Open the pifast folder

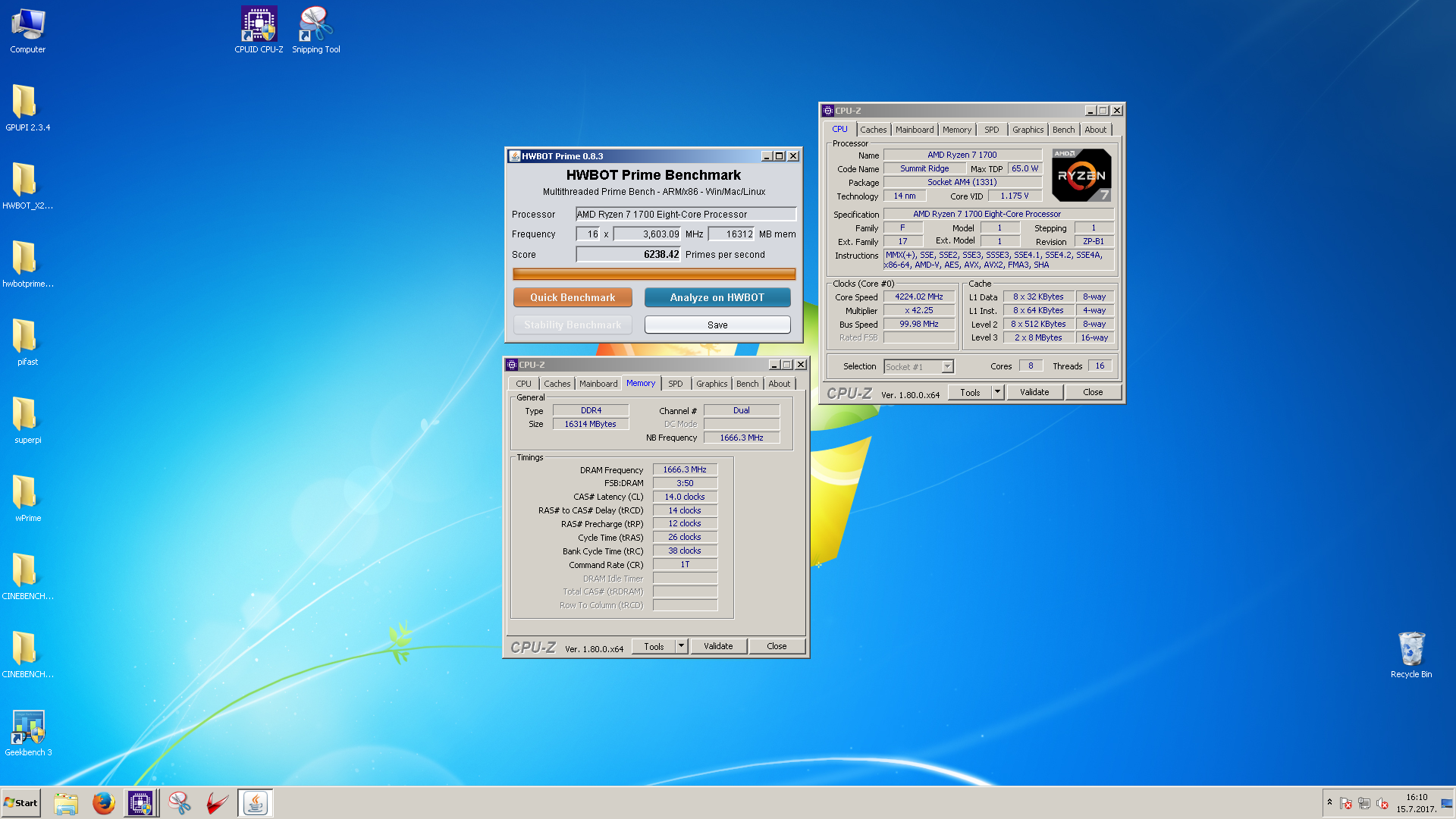(28, 342)
